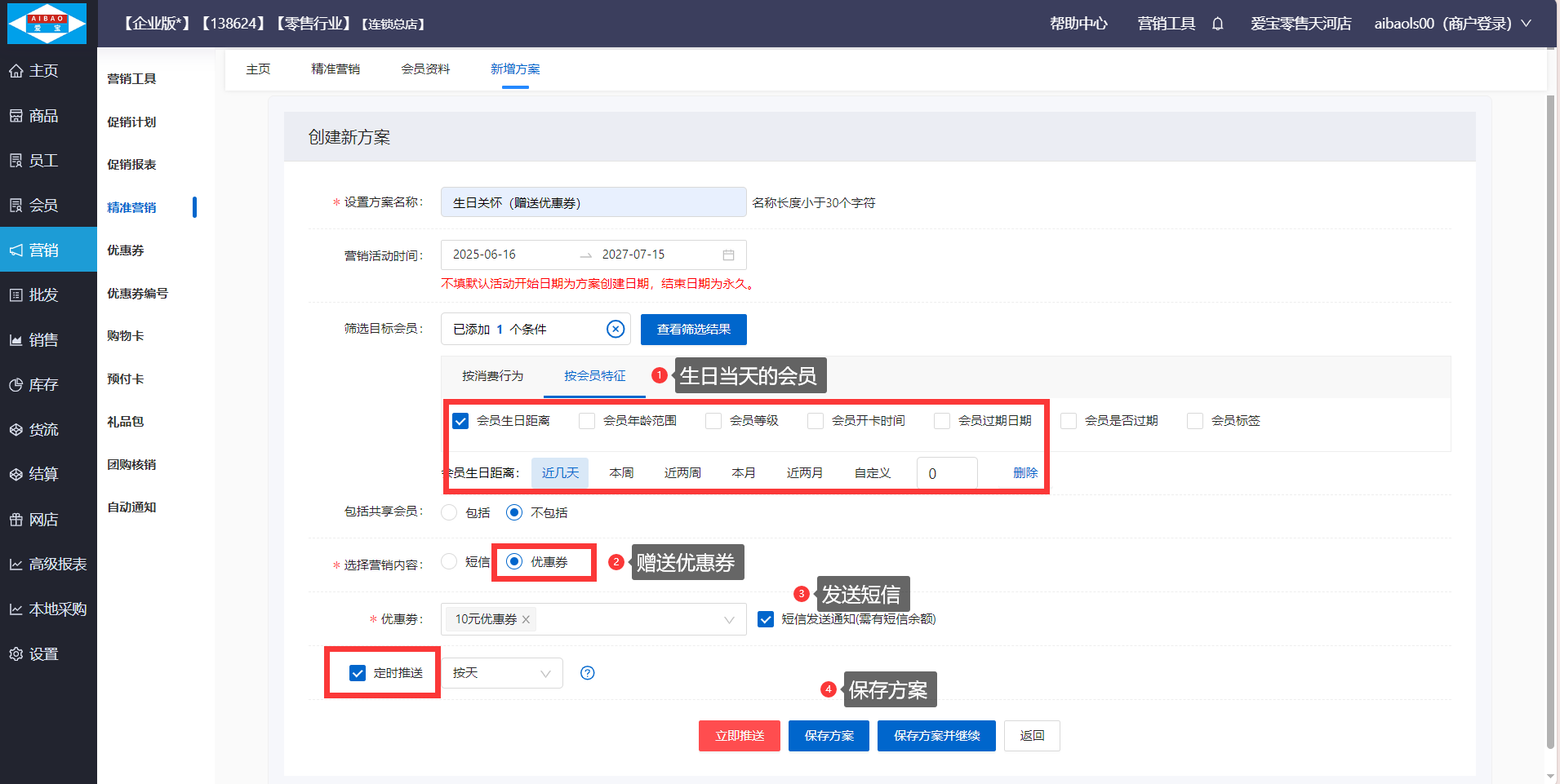Switch to the 会员资料 tab

tap(425, 69)
